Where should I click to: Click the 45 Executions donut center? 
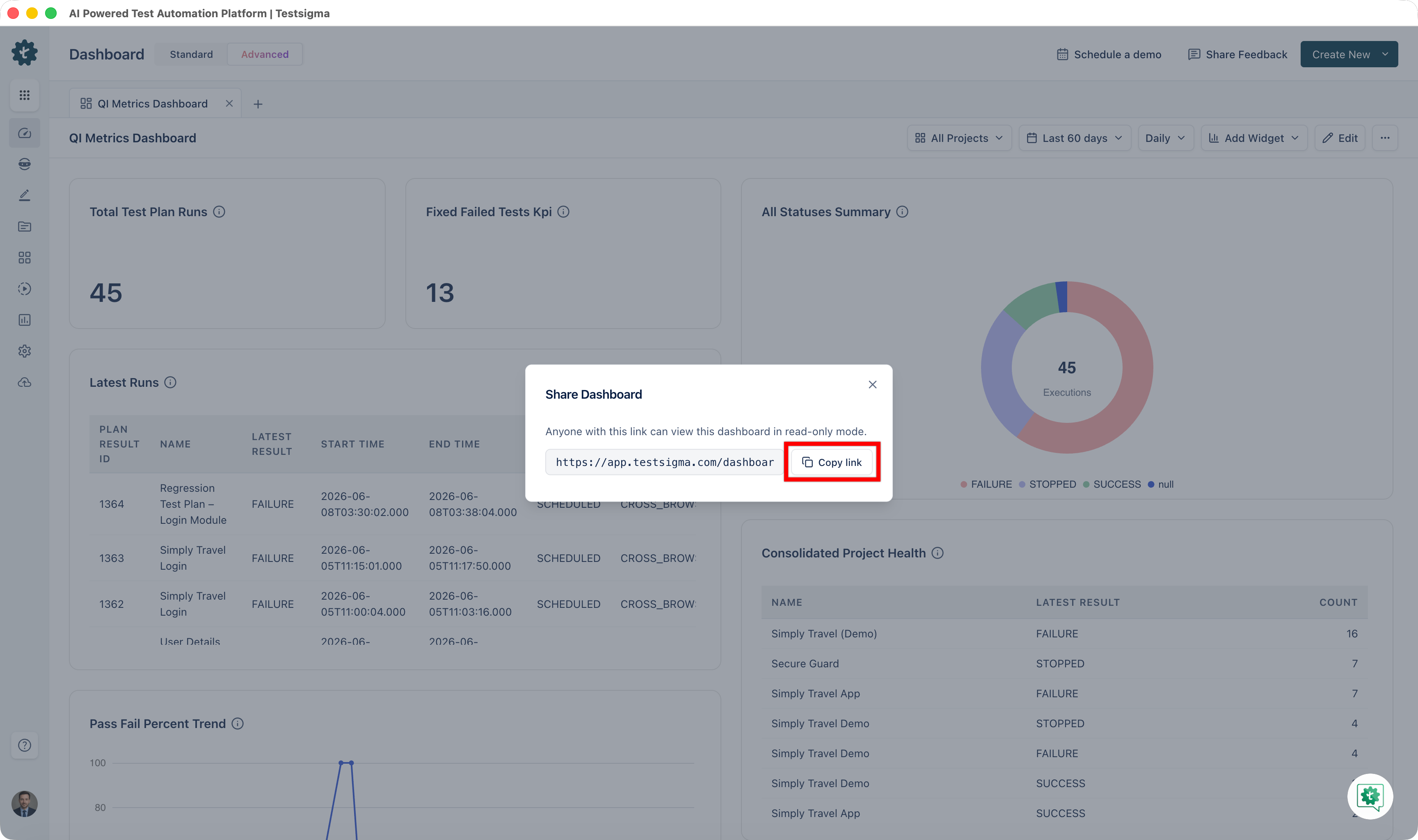pos(1066,378)
